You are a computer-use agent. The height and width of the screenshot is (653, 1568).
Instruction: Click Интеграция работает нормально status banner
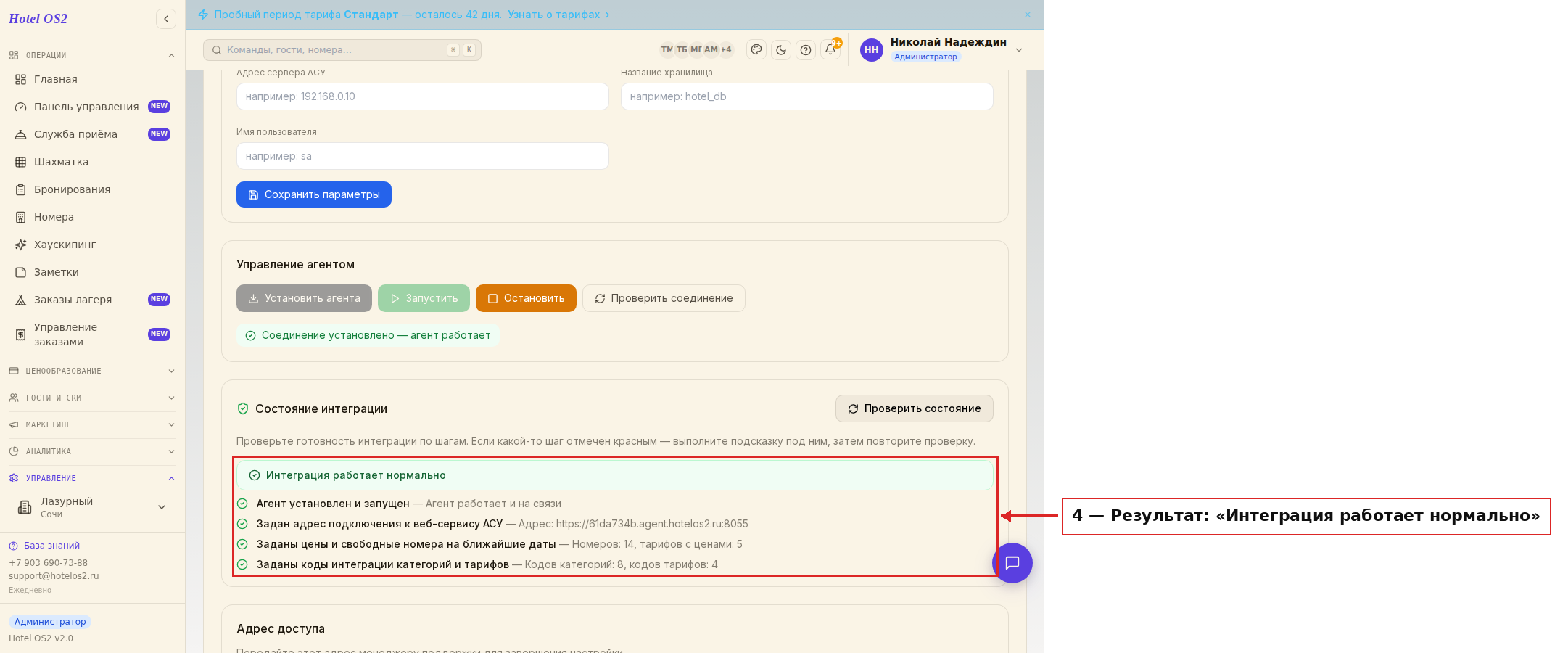point(614,475)
